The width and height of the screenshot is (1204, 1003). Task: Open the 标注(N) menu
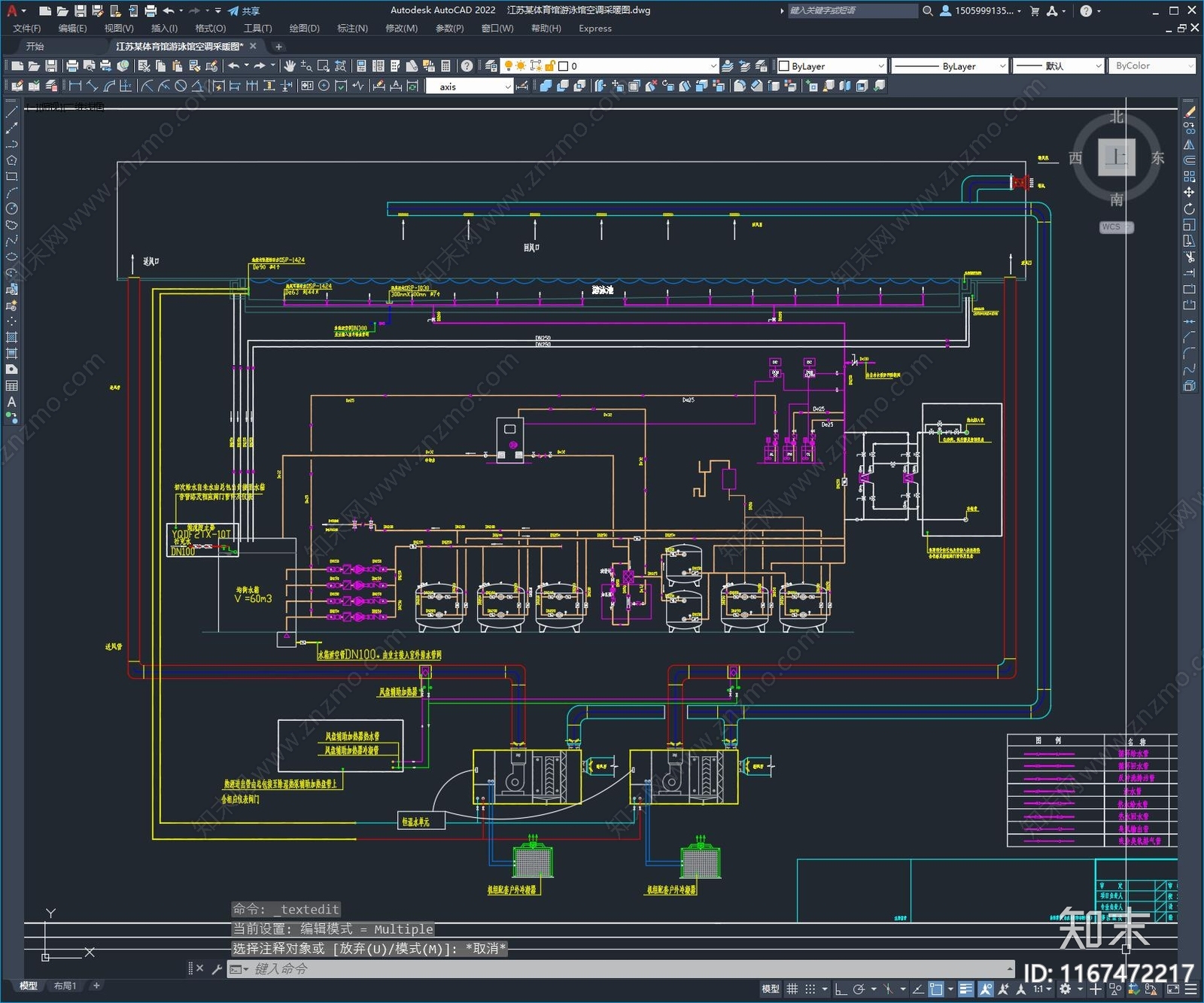[x=352, y=29]
